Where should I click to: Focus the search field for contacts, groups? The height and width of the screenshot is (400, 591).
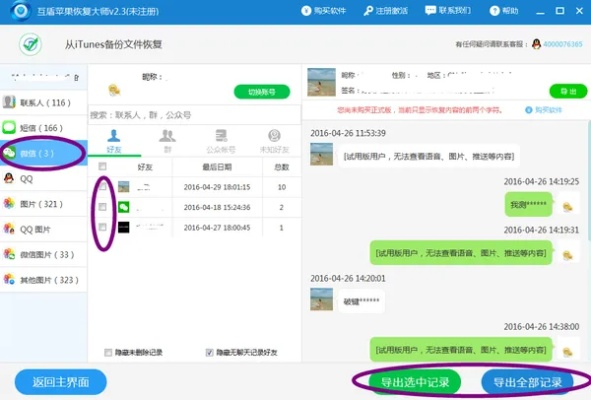click(194, 115)
